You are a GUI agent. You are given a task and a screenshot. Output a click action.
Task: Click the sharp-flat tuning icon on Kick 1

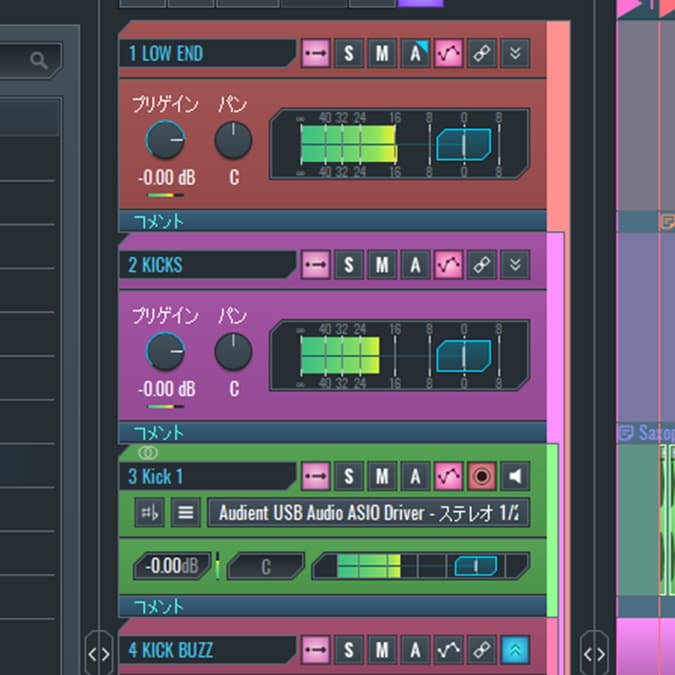point(149,512)
